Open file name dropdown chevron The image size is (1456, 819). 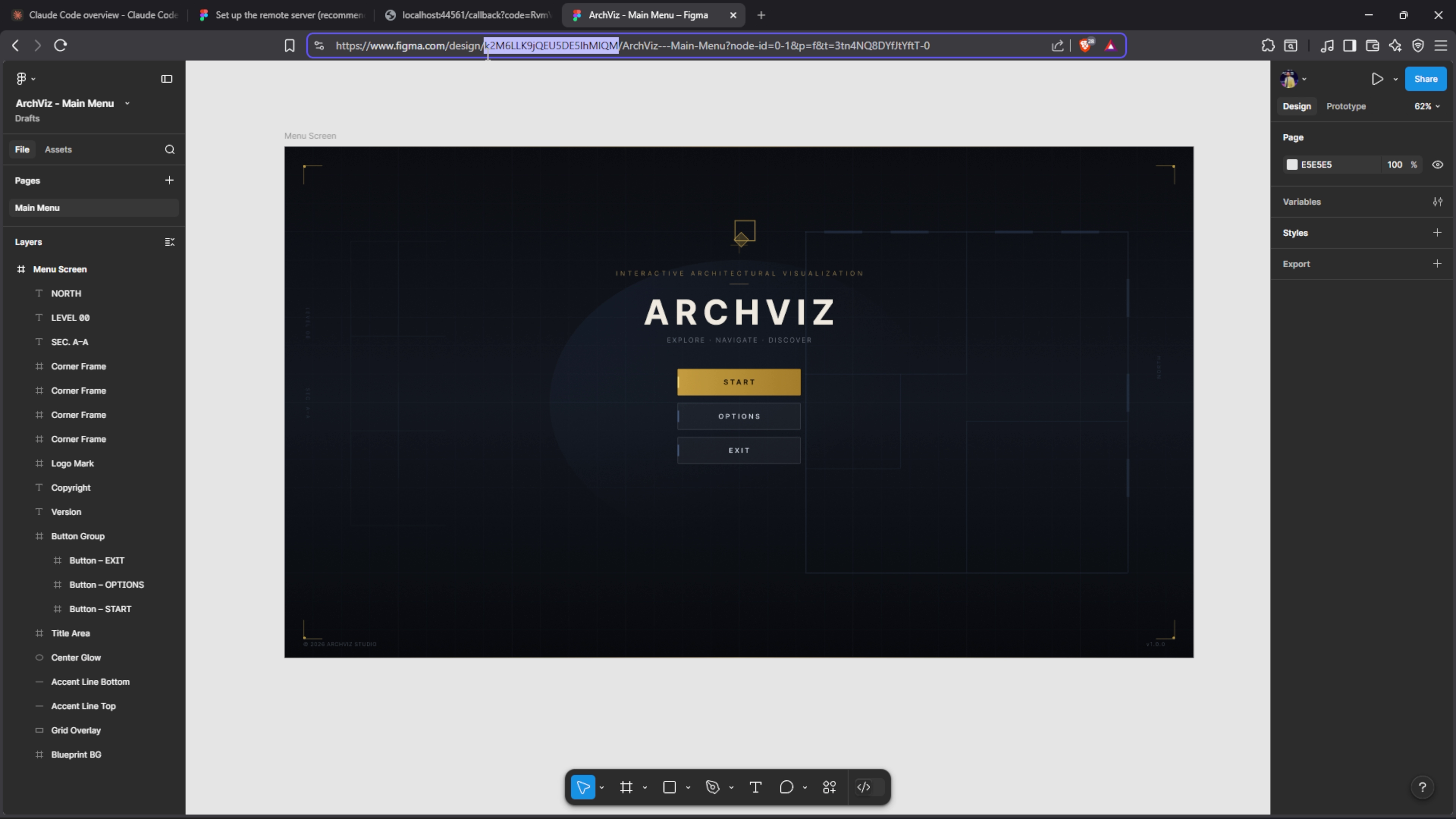(127, 104)
